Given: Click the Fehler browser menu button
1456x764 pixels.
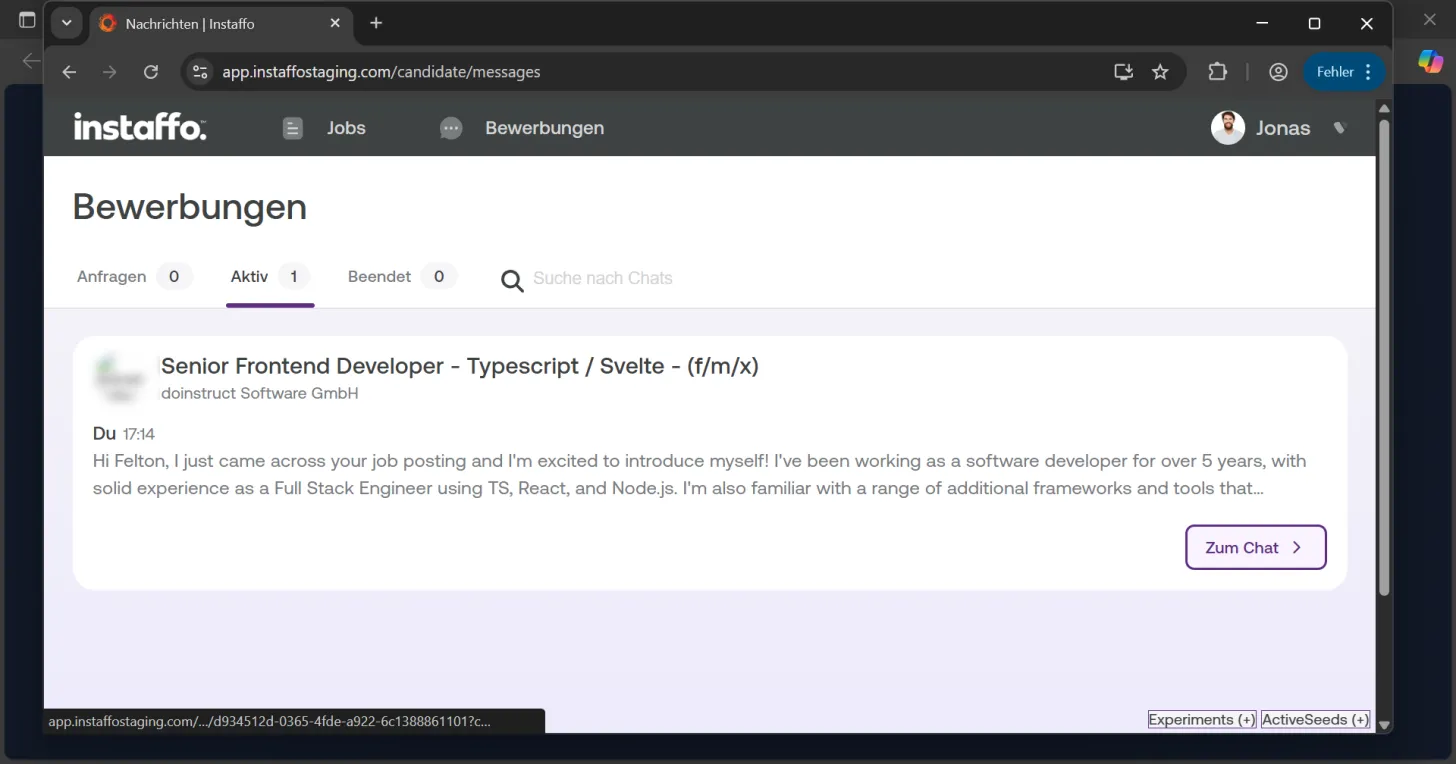Looking at the screenshot, I should tap(1344, 72).
